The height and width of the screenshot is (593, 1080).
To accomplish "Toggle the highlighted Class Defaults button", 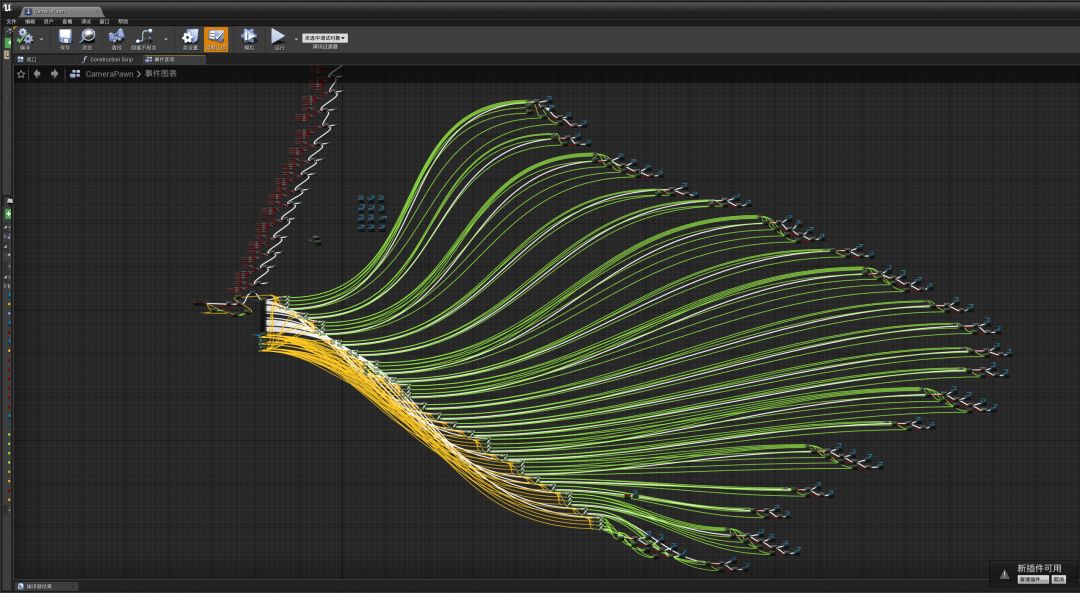I will coord(216,38).
